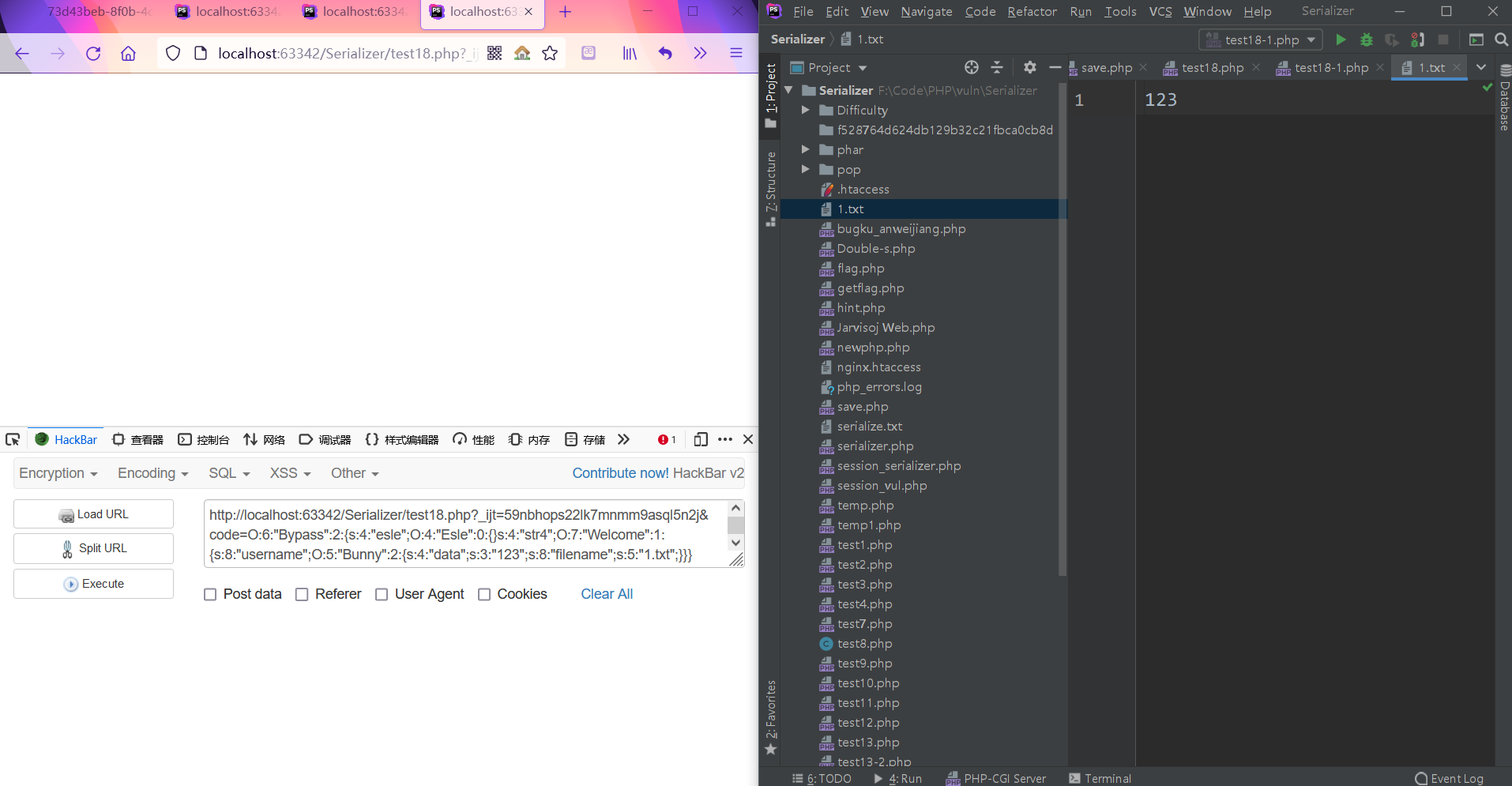This screenshot has width=1512, height=786.
Task: Open the QR code extension icon
Action: pyautogui.click(x=495, y=54)
